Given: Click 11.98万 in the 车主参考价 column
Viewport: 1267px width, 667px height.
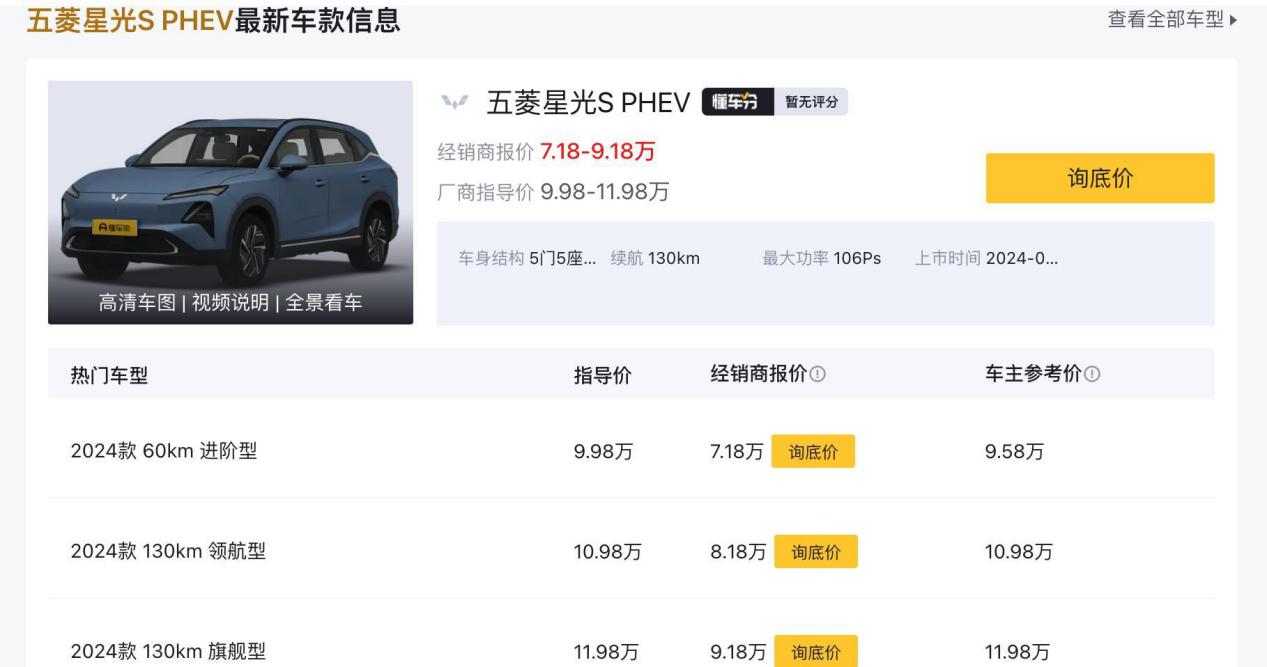Looking at the screenshot, I should tap(1018, 653).
